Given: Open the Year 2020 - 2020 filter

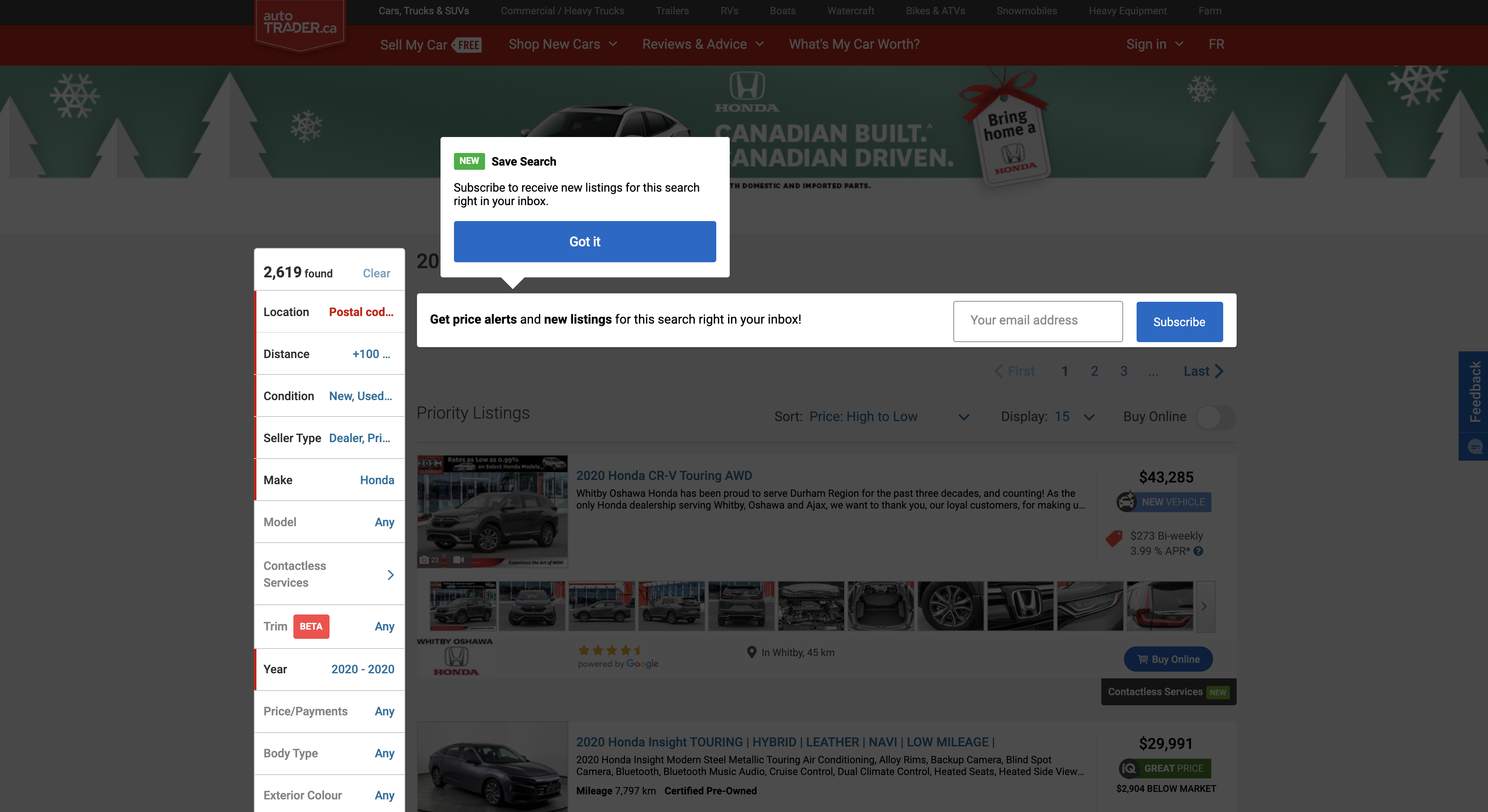Looking at the screenshot, I should [329, 669].
